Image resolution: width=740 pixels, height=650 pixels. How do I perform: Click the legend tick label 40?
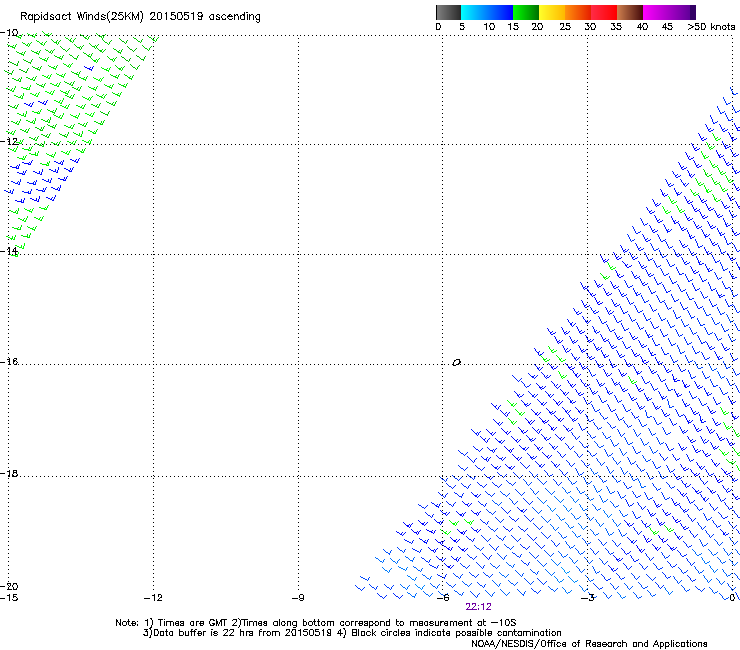(x=642, y=27)
